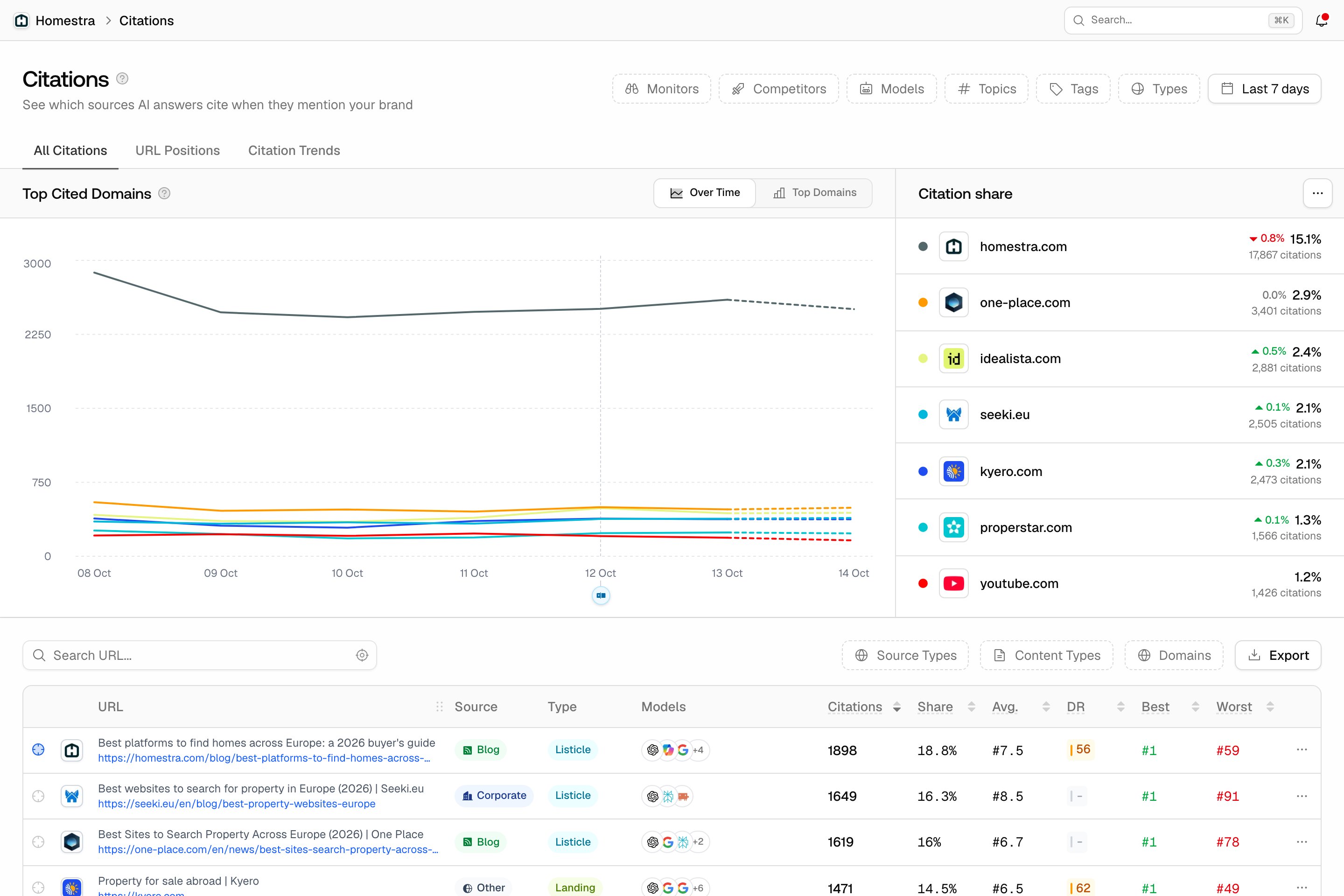Click Citations in the breadcrumb
The height and width of the screenshot is (896, 1344).
coord(146,21)
